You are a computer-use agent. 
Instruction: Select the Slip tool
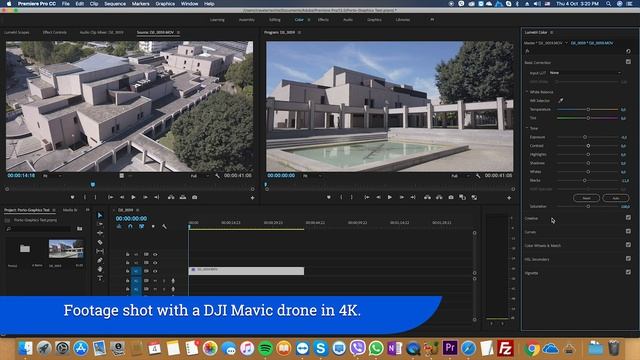pos(100,251)
